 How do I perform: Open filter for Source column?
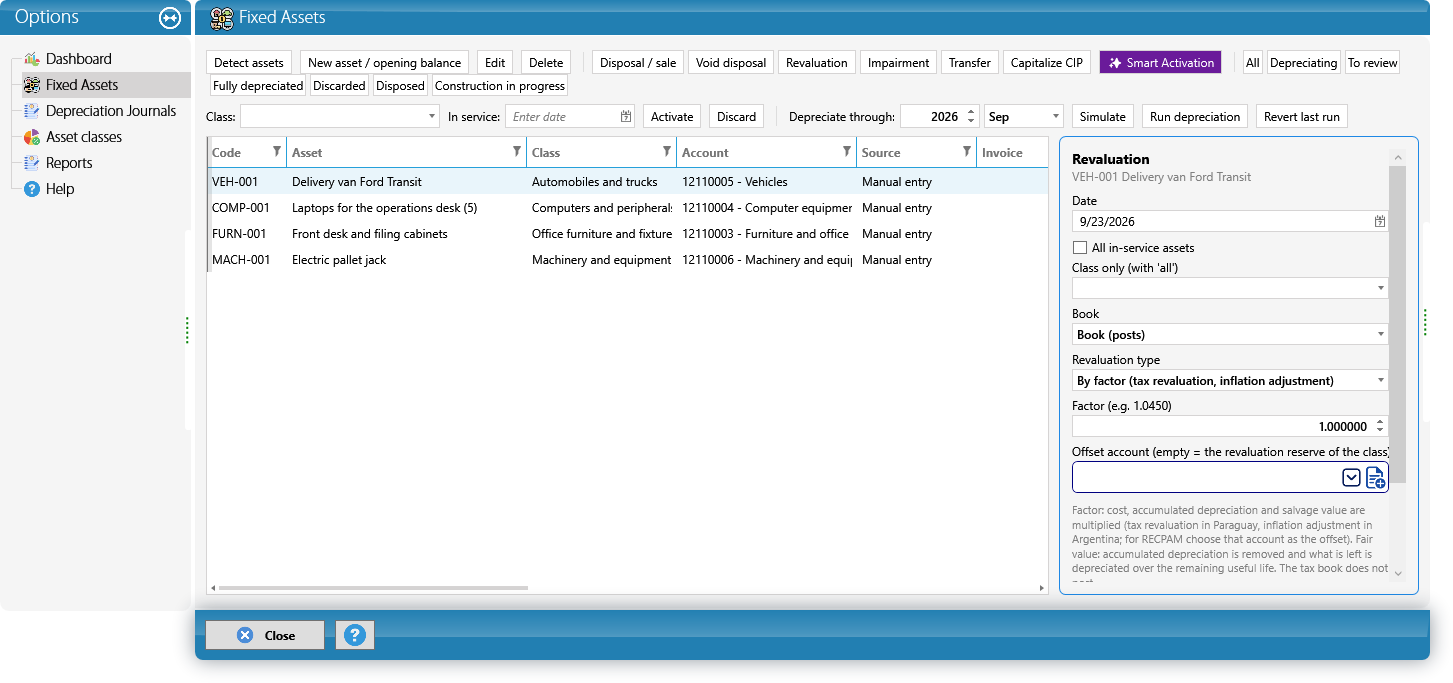[967, 152]
